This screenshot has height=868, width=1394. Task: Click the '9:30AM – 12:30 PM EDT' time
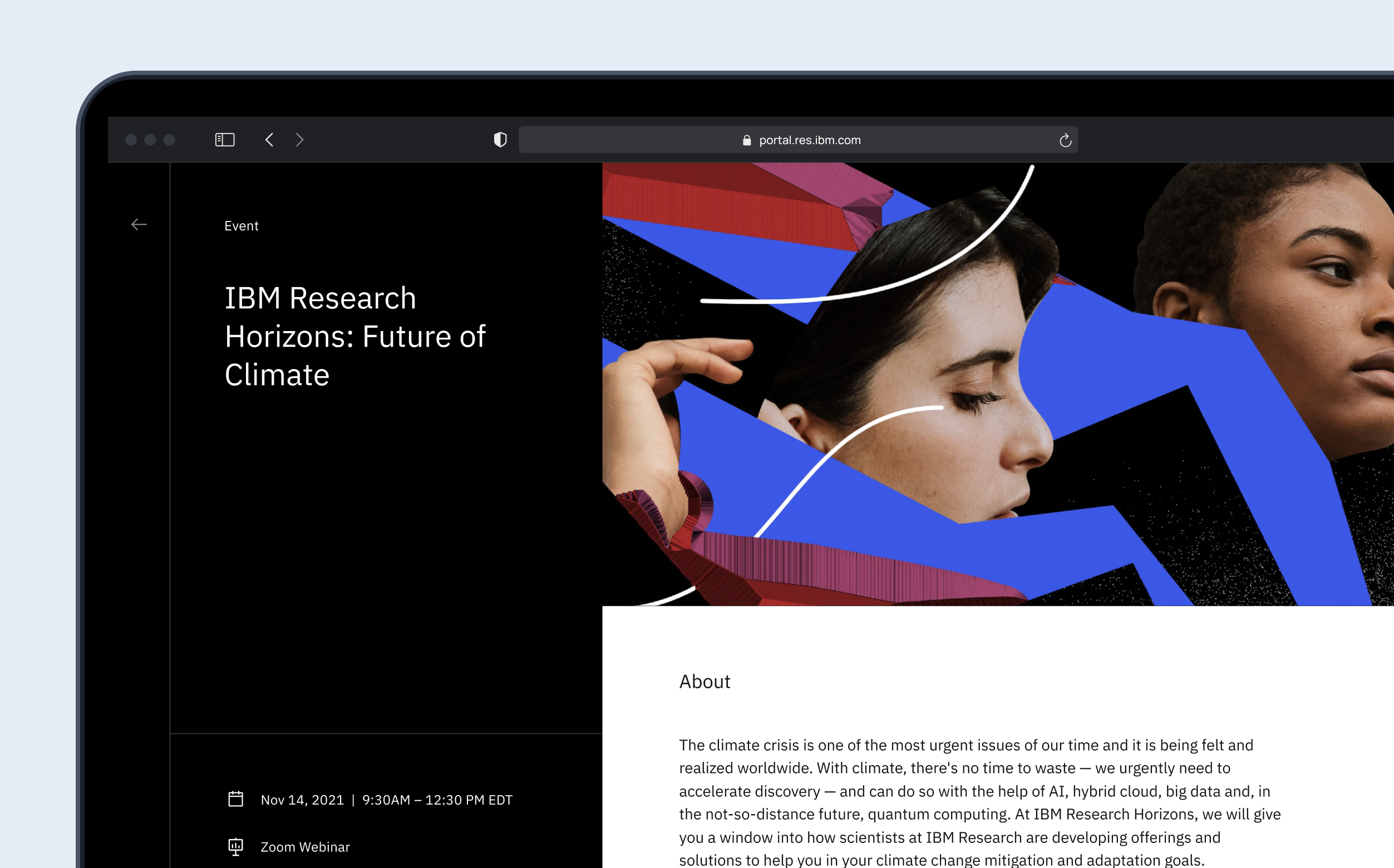(437, 800)
